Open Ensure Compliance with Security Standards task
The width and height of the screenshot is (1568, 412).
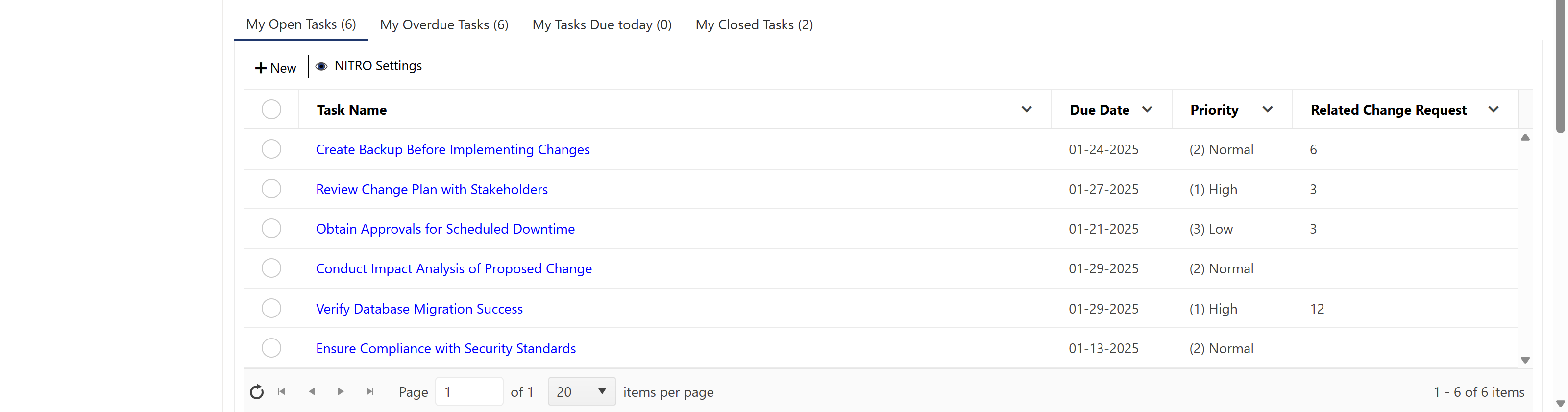click(x=445, y=349)
